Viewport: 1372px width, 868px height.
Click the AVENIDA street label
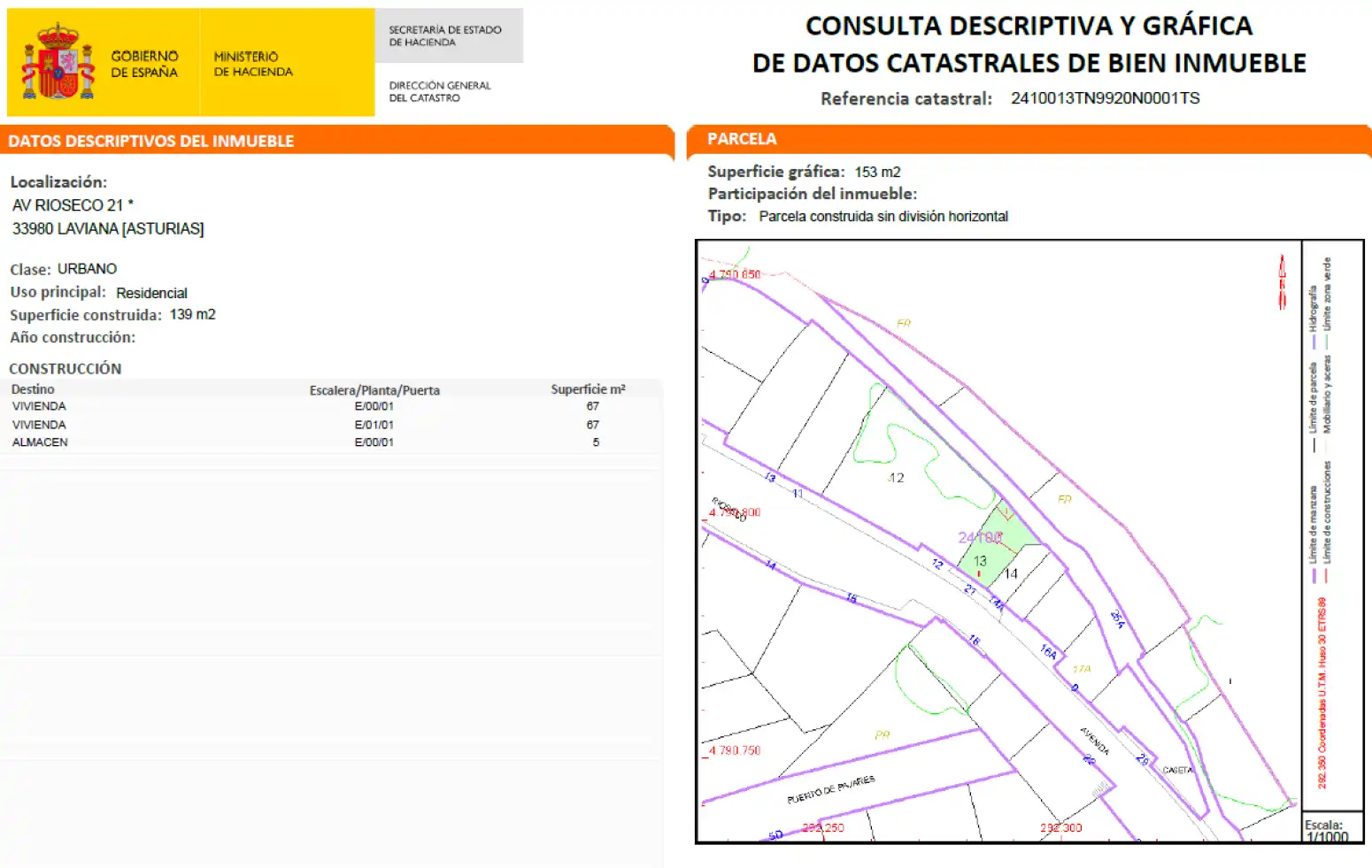pos(1094,741)
